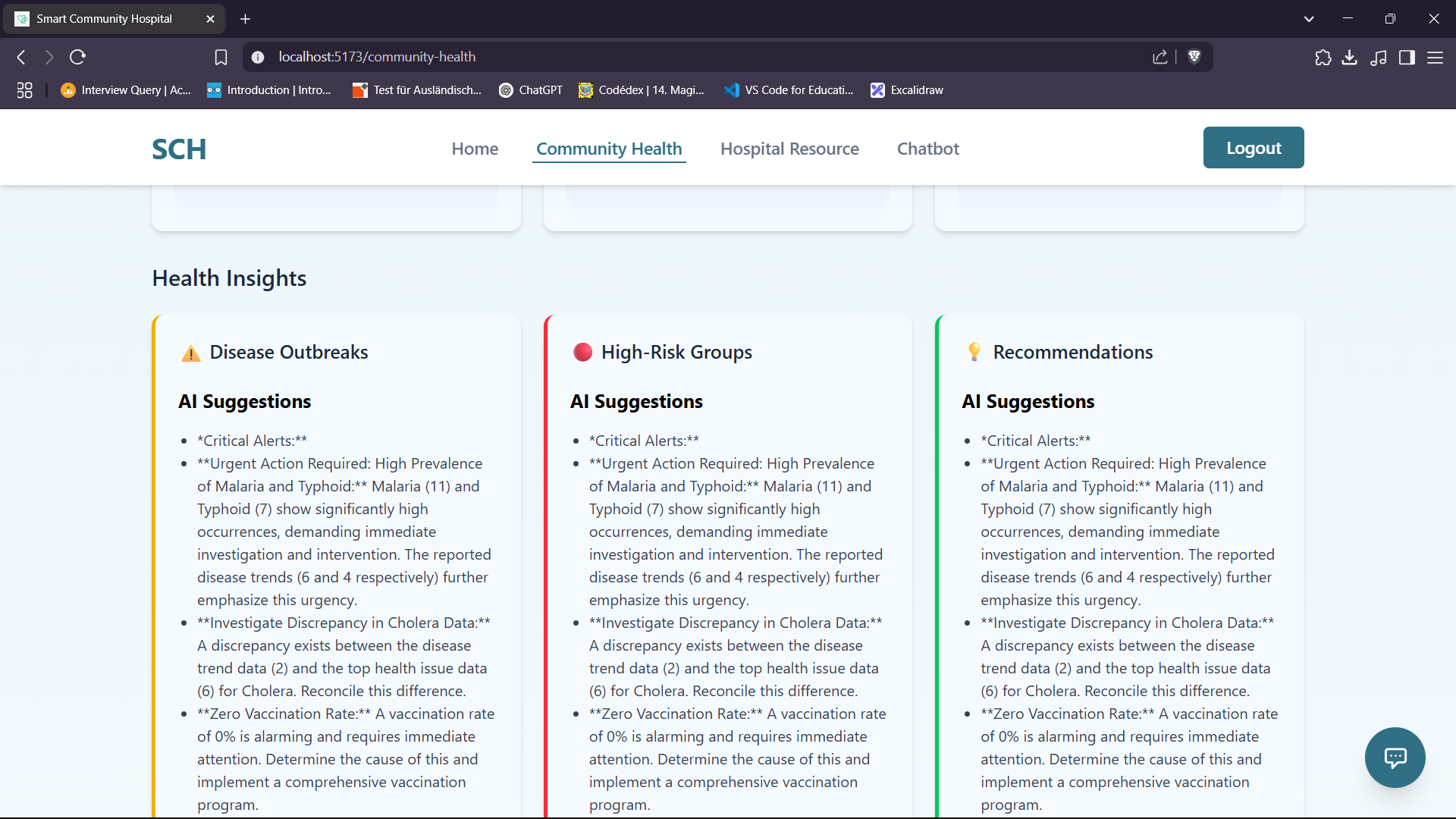The image size is (1456, 819).
Task: Reload the Community Health page
Action: tap(77, 57)
